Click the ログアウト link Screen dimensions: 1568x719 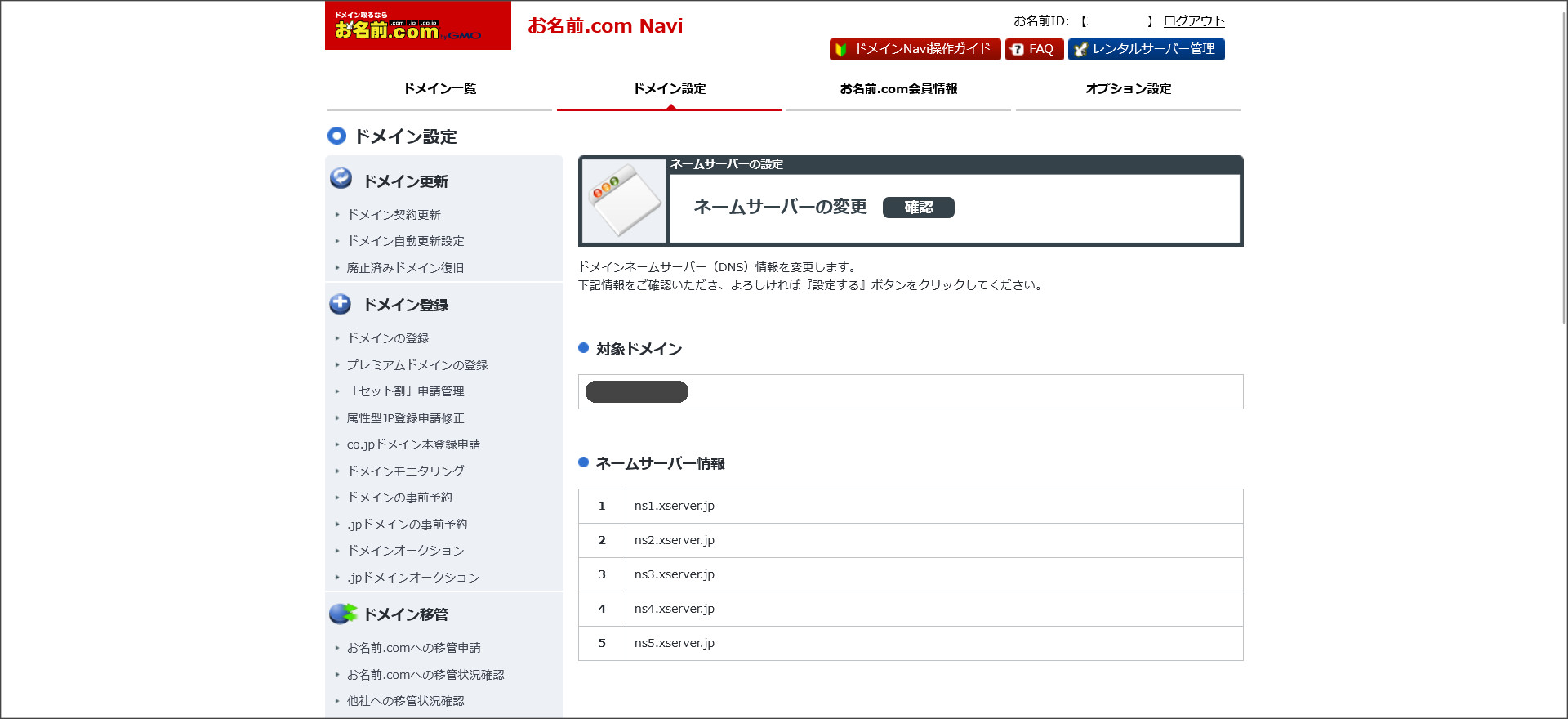pyautogui.click(x=1194, y=21)
